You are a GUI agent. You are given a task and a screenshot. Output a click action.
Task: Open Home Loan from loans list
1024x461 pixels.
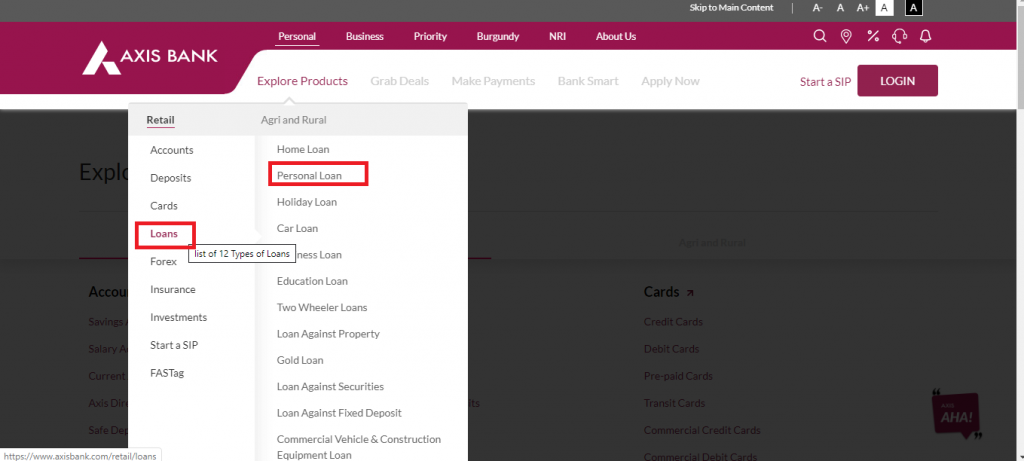303,150
